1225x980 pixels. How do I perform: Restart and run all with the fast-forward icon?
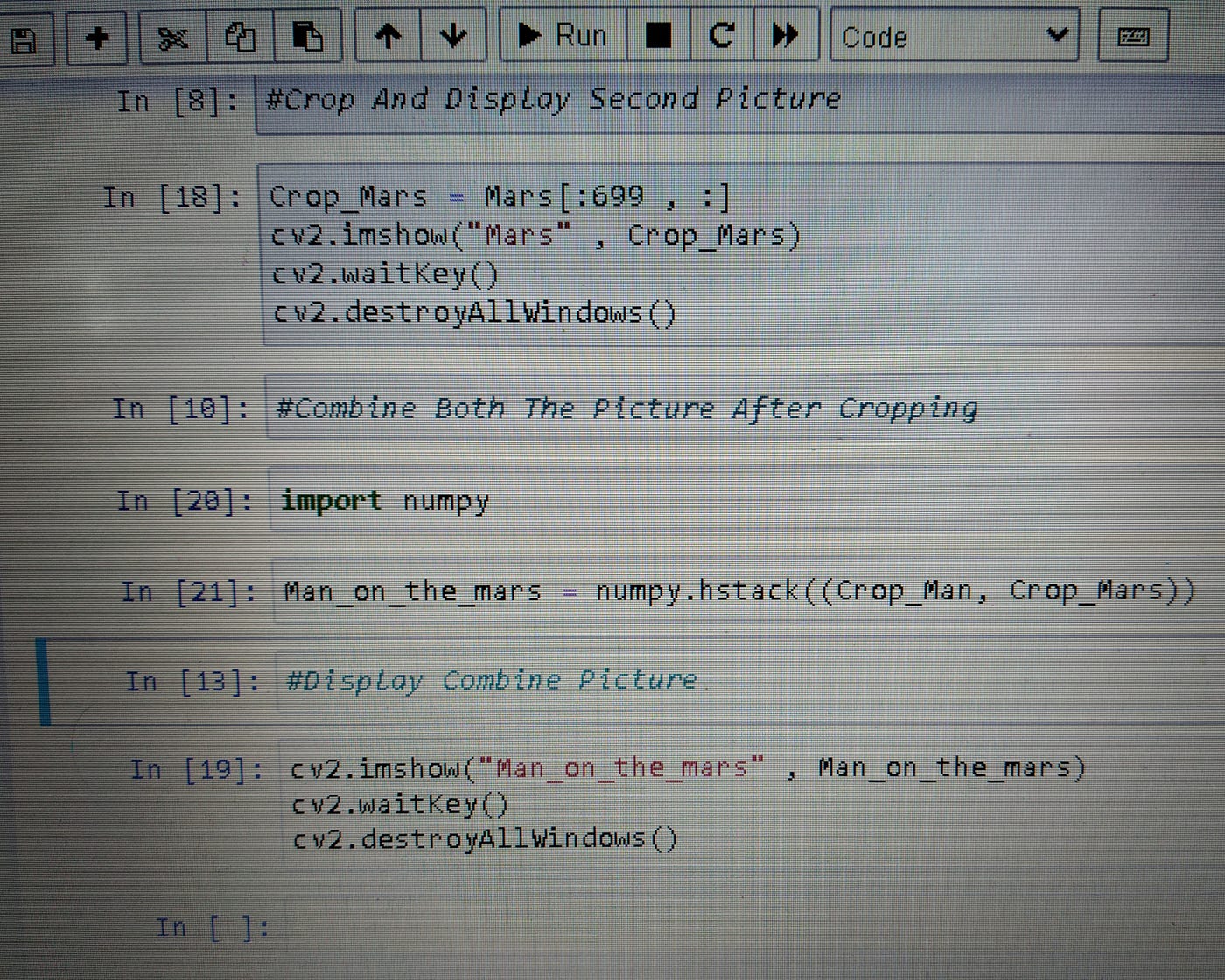pos(786,35)
